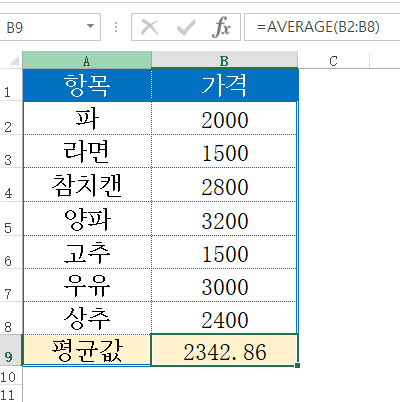This screenshot has height=402, width=400.
Task: Select the cell containing 고추
Action: tap(87, 252)
